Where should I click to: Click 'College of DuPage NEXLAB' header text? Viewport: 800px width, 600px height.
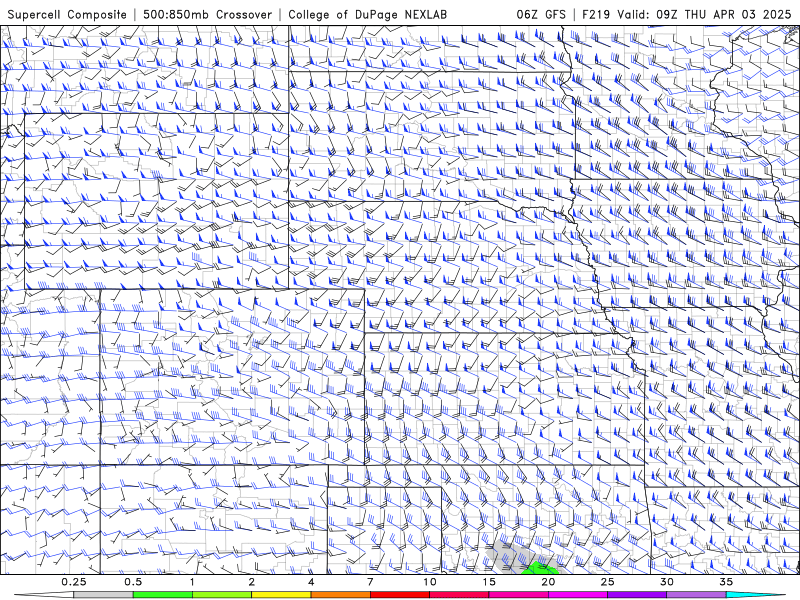[x=367, y=14]
